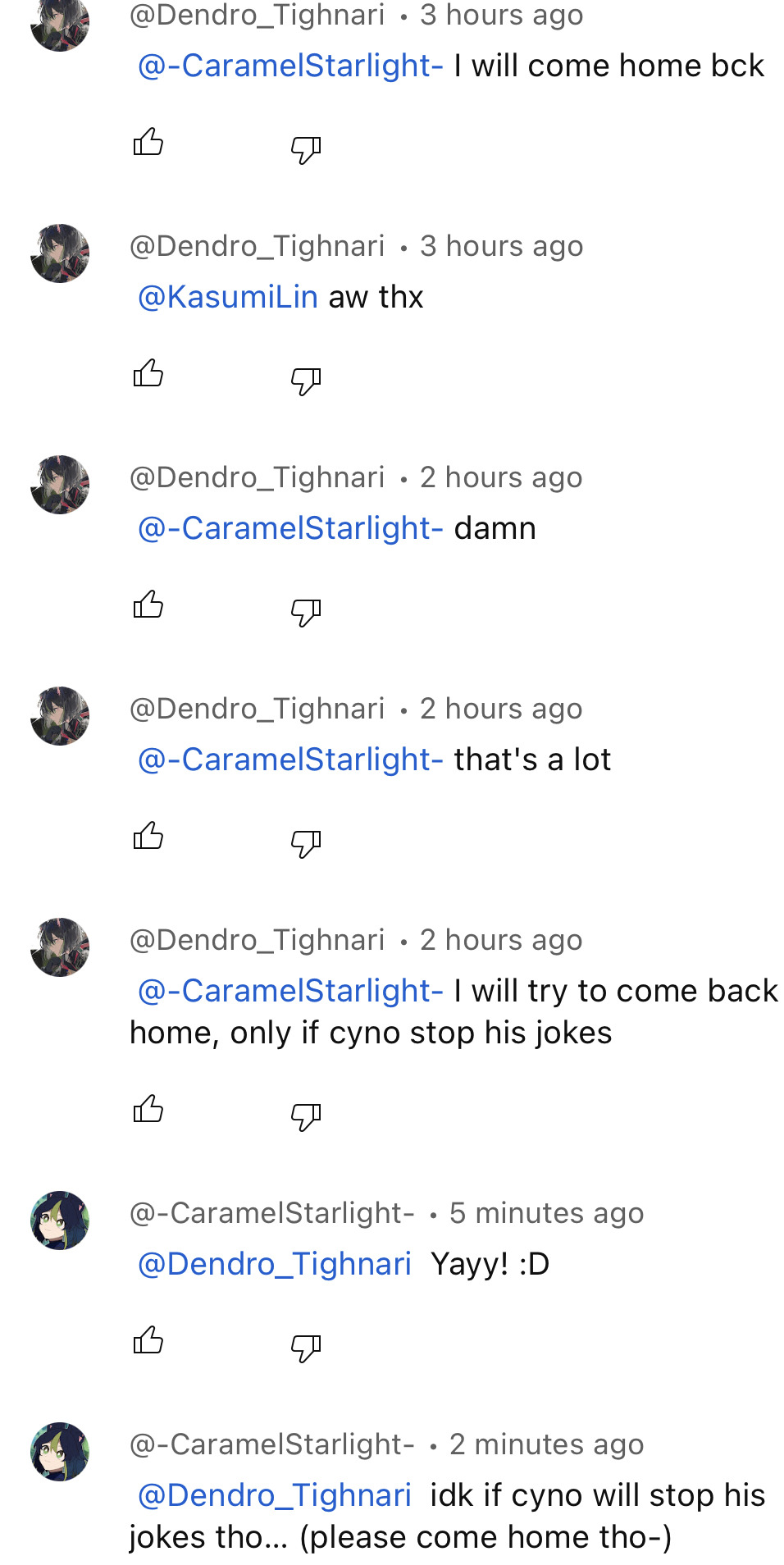
Task: Open @-CaramelStarlight- mention in "that's a lot" comment
Action: (290, 760)
